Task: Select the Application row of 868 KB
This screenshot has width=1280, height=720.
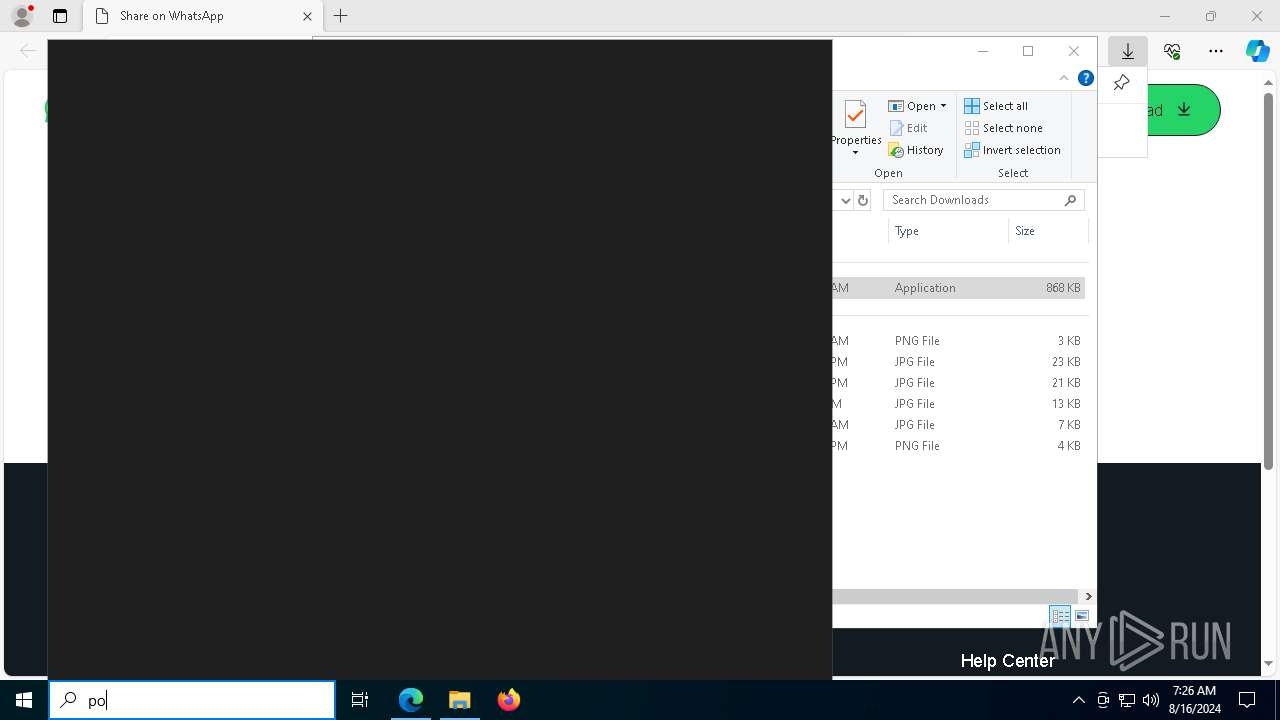Action: 958,288
